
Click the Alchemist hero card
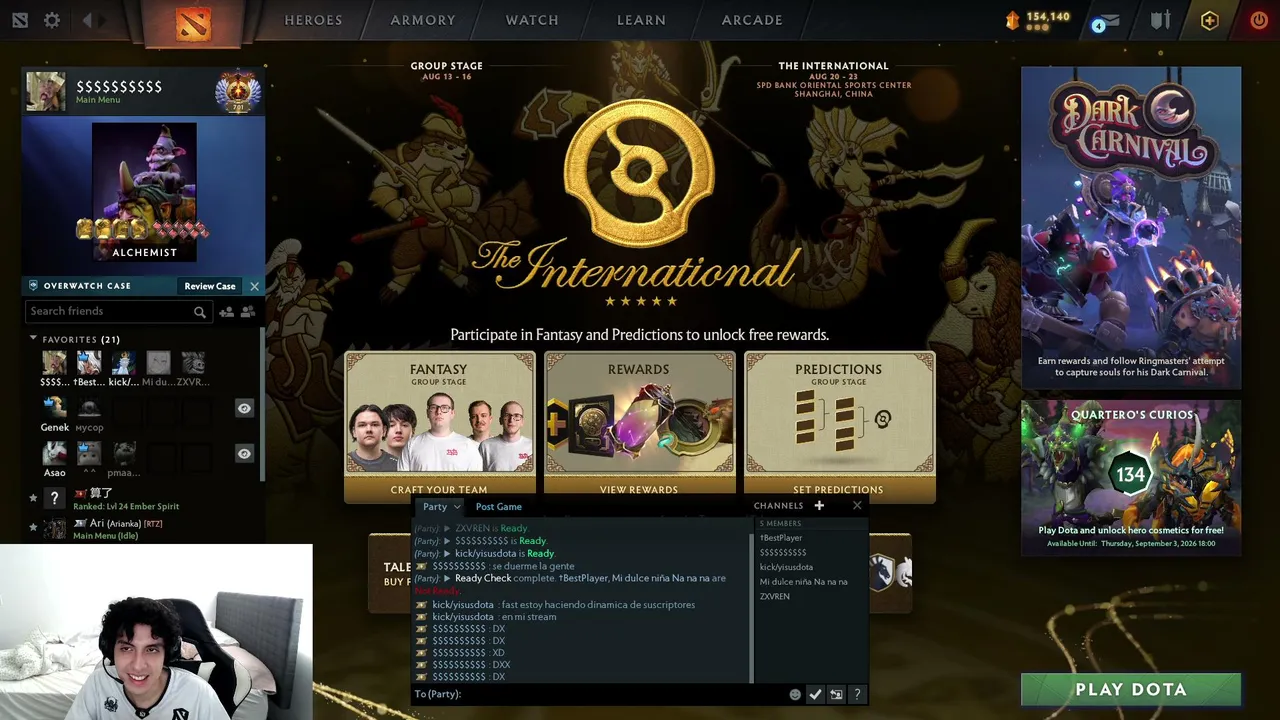pos(144,192)
